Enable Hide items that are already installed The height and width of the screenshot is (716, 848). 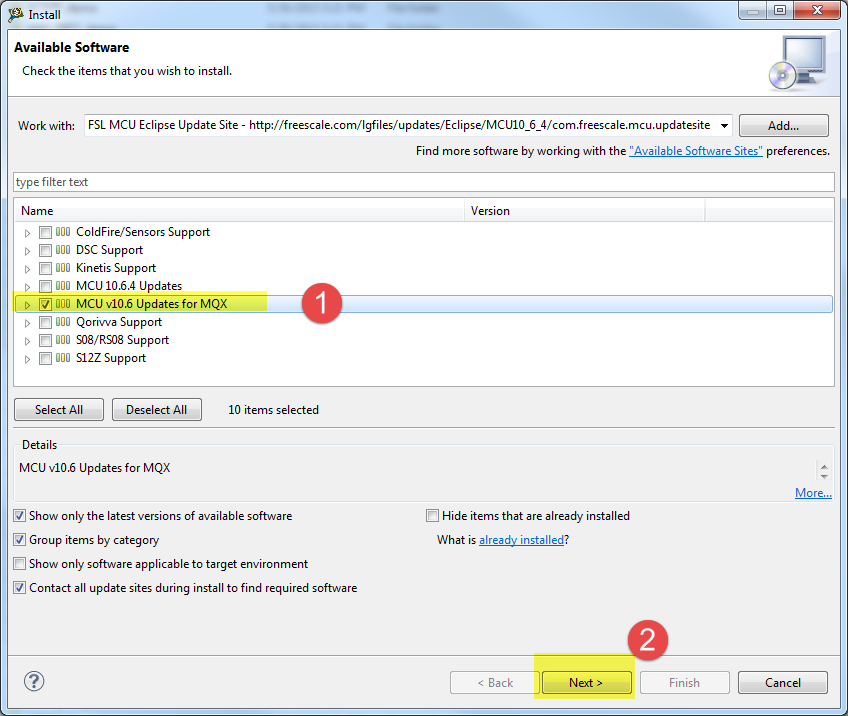point(432,516)
